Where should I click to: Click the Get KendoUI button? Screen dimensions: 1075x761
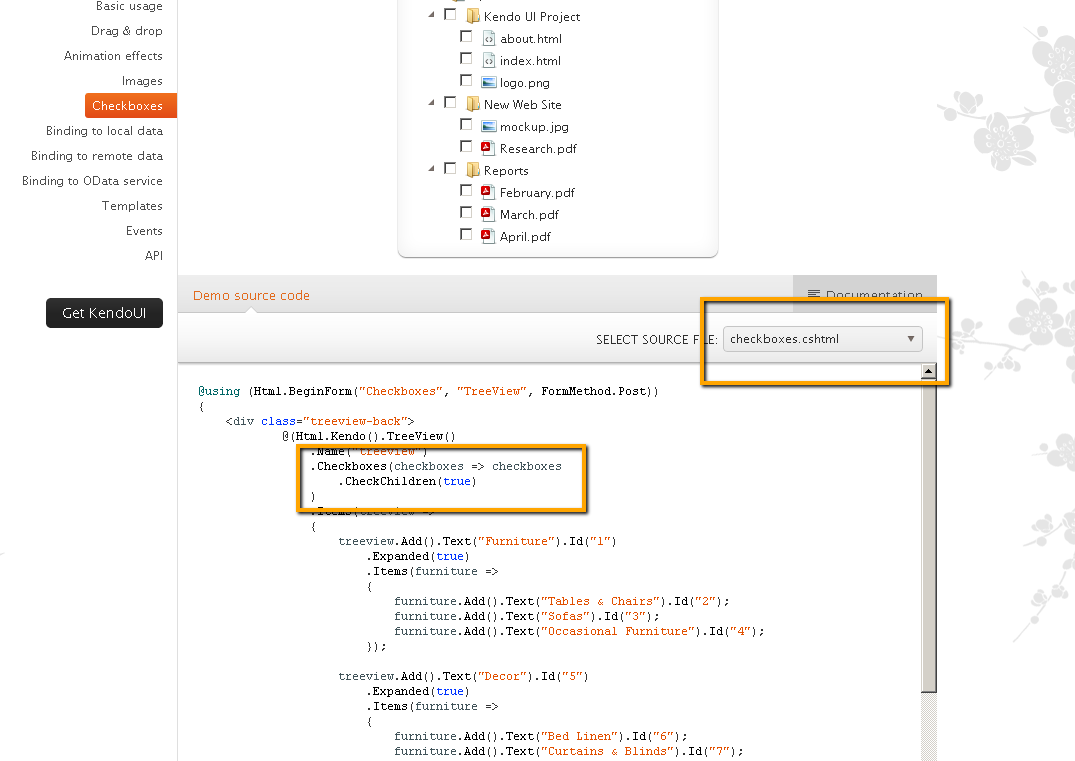click(x=104, y=313)
